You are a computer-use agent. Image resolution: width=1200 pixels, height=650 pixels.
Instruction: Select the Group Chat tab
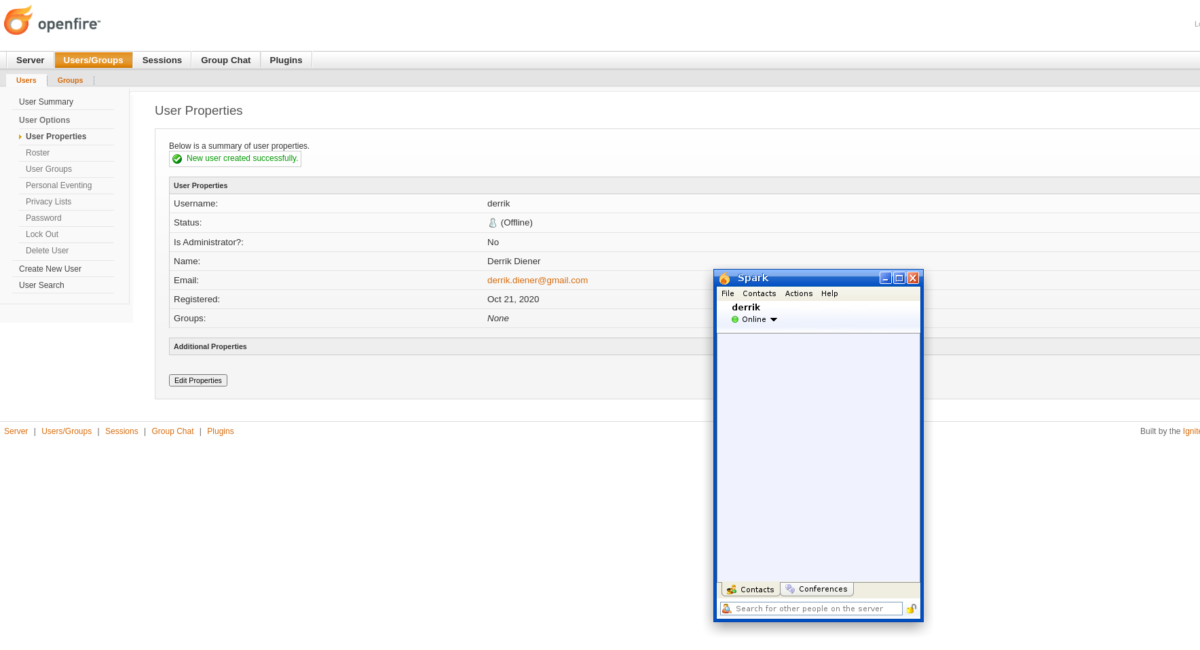(225, 60)
